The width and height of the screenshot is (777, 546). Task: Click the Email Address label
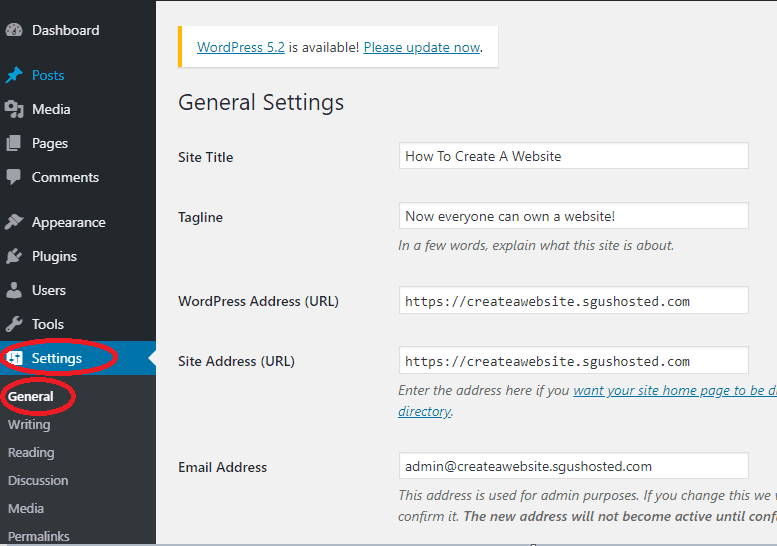point(222,467)
